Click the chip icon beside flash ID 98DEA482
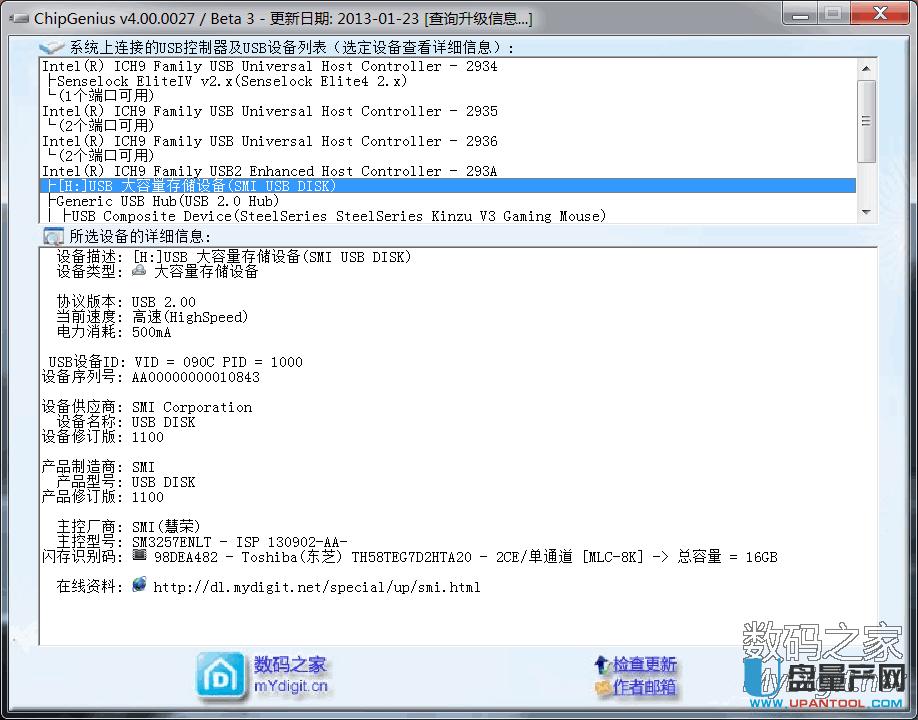Viewport: 918px width, 720px height. click(139, 556)
